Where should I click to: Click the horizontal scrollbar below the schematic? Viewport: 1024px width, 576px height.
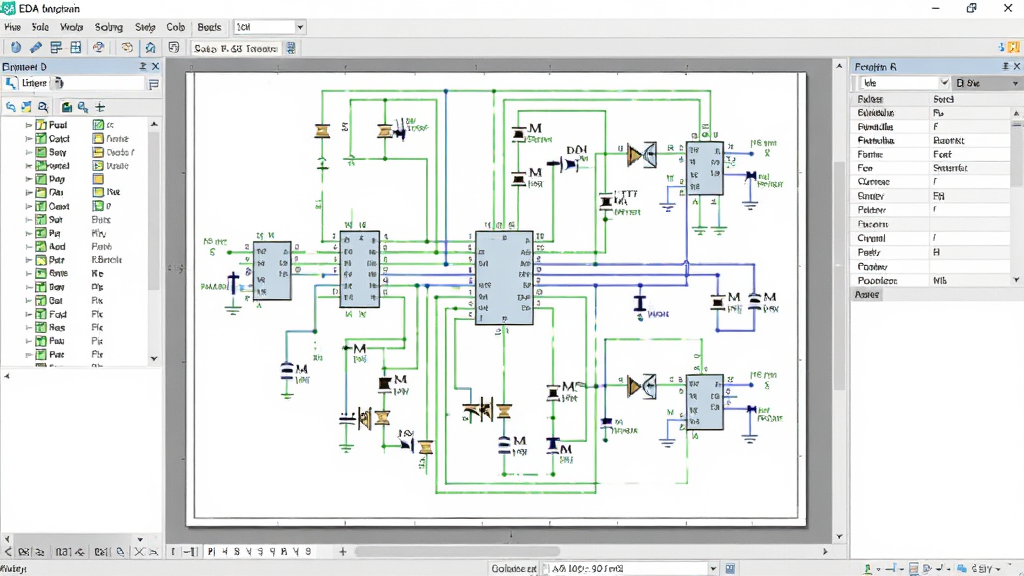457,552
